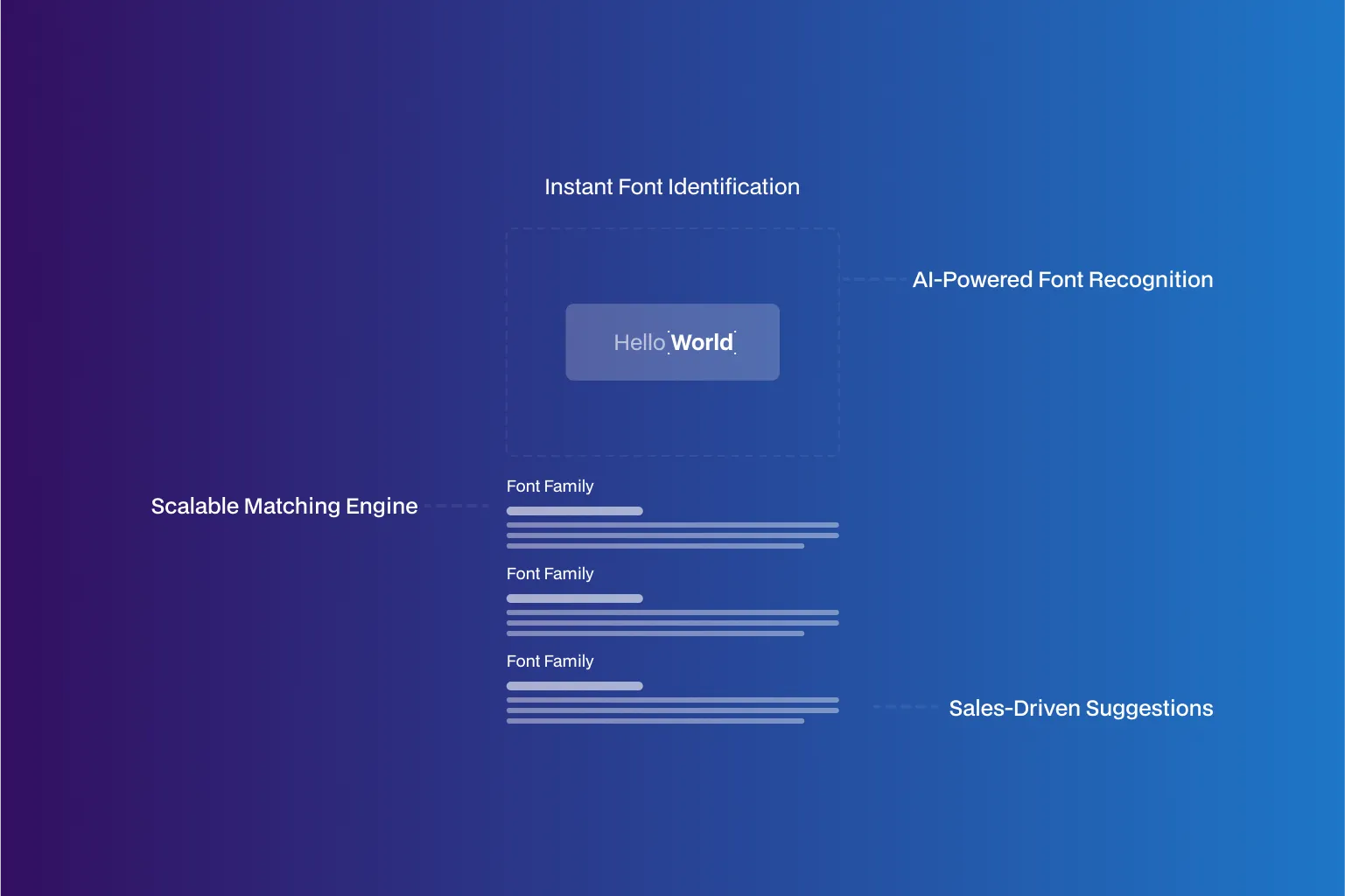Click the Hello World sample text box

pos(672,342)
